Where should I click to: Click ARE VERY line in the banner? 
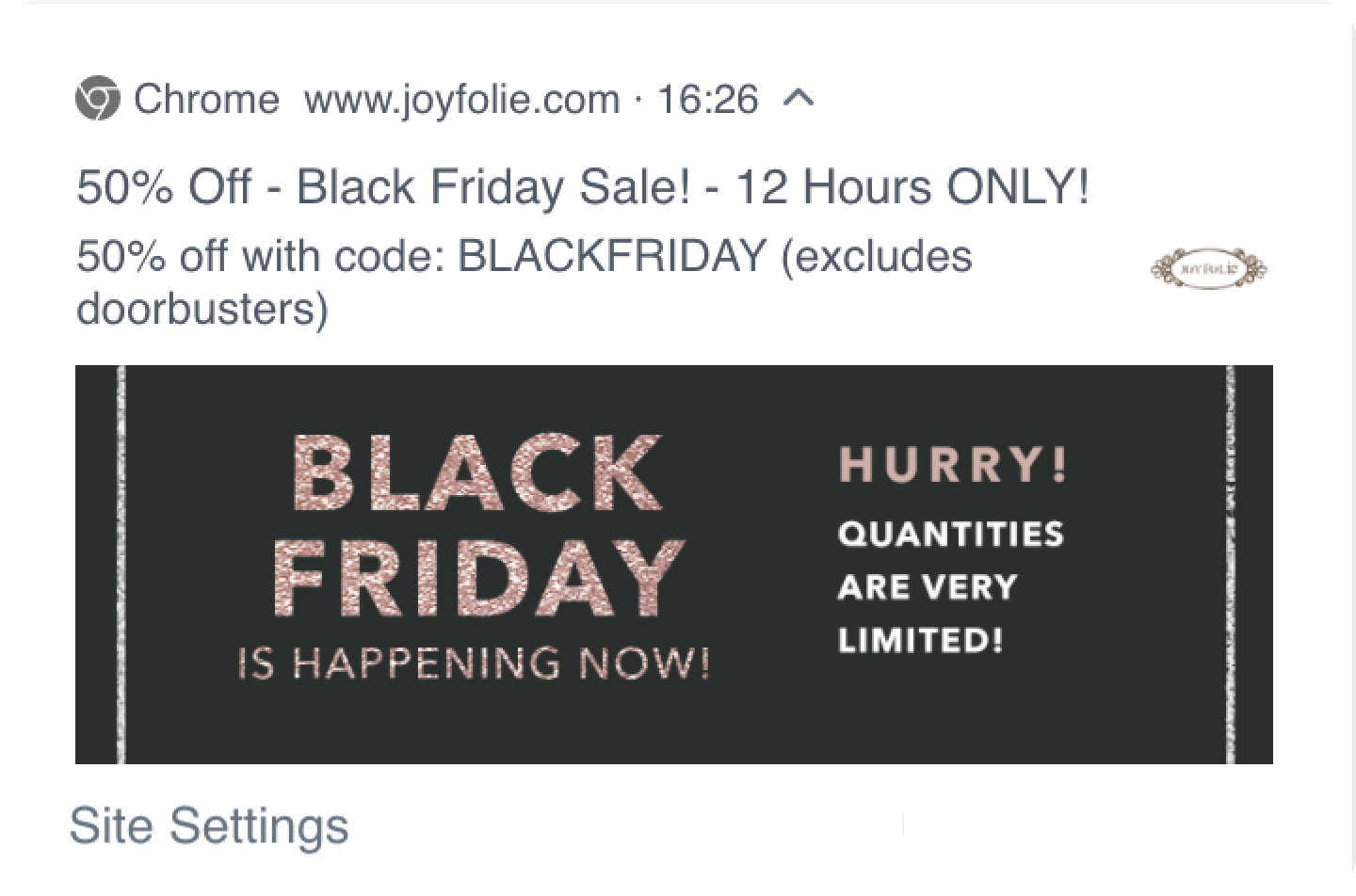click(x=928, y=587)
